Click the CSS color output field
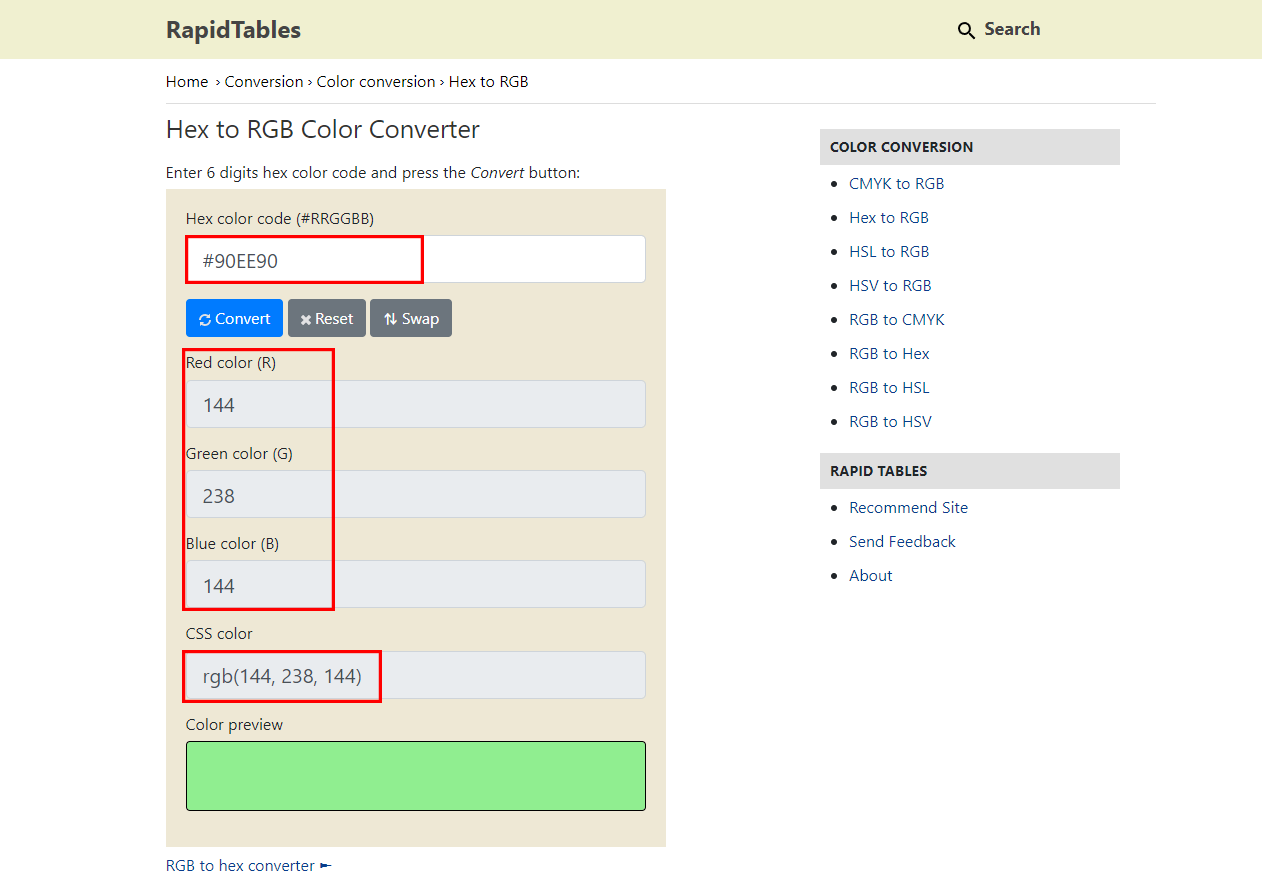The width and height of the screenshot is (1262, 885). (x=415, y=676)
